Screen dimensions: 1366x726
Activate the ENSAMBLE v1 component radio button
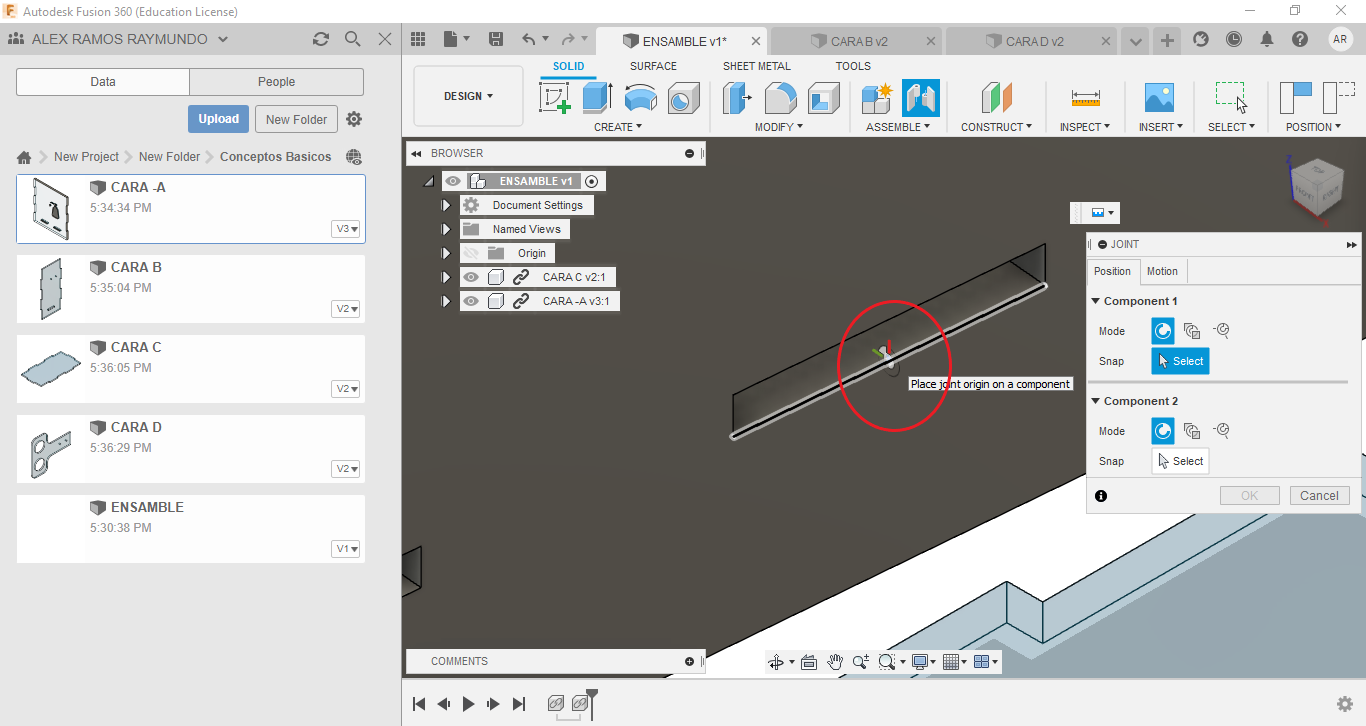coord(591,181)
